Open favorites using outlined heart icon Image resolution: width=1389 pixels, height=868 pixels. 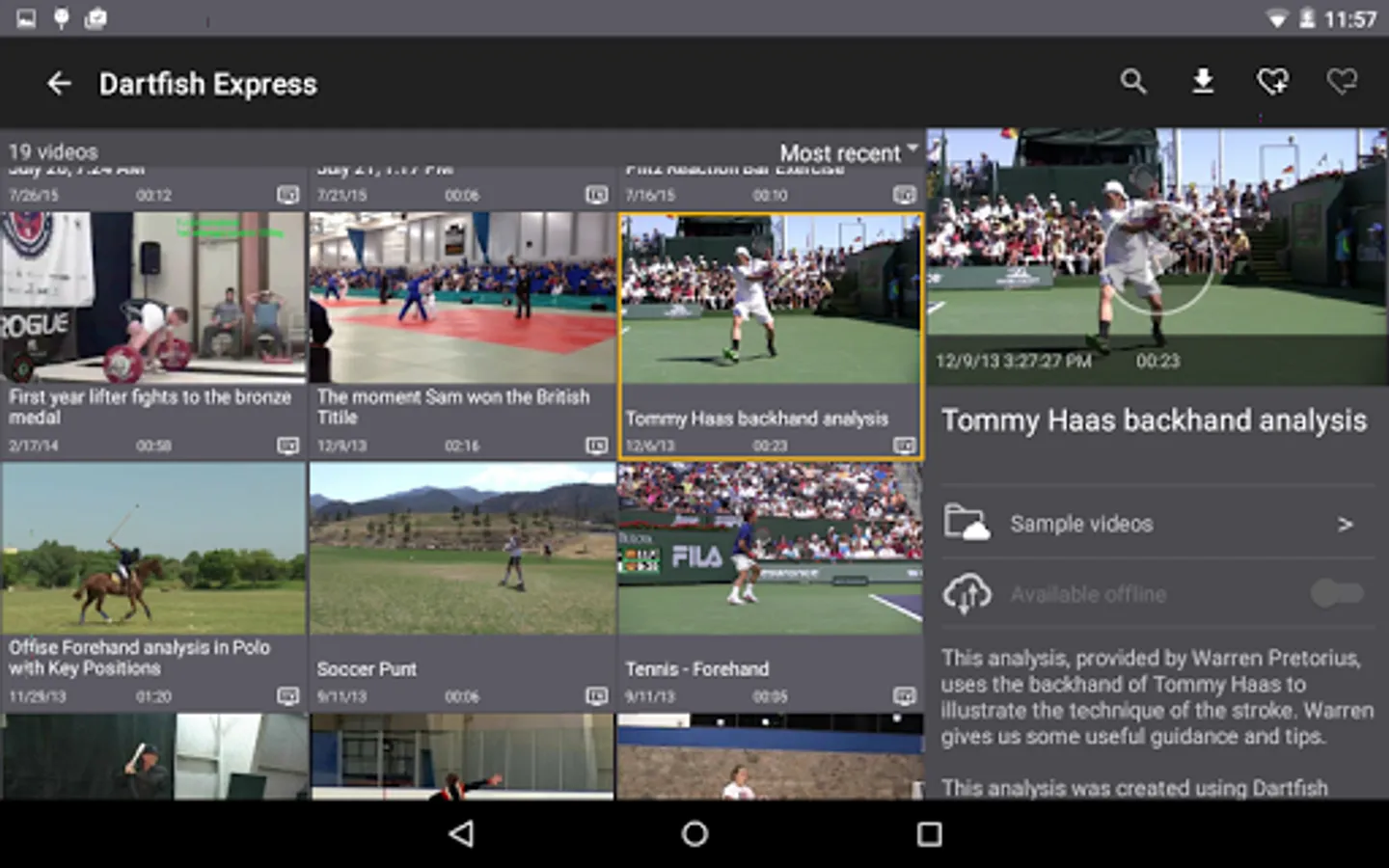1342,82
